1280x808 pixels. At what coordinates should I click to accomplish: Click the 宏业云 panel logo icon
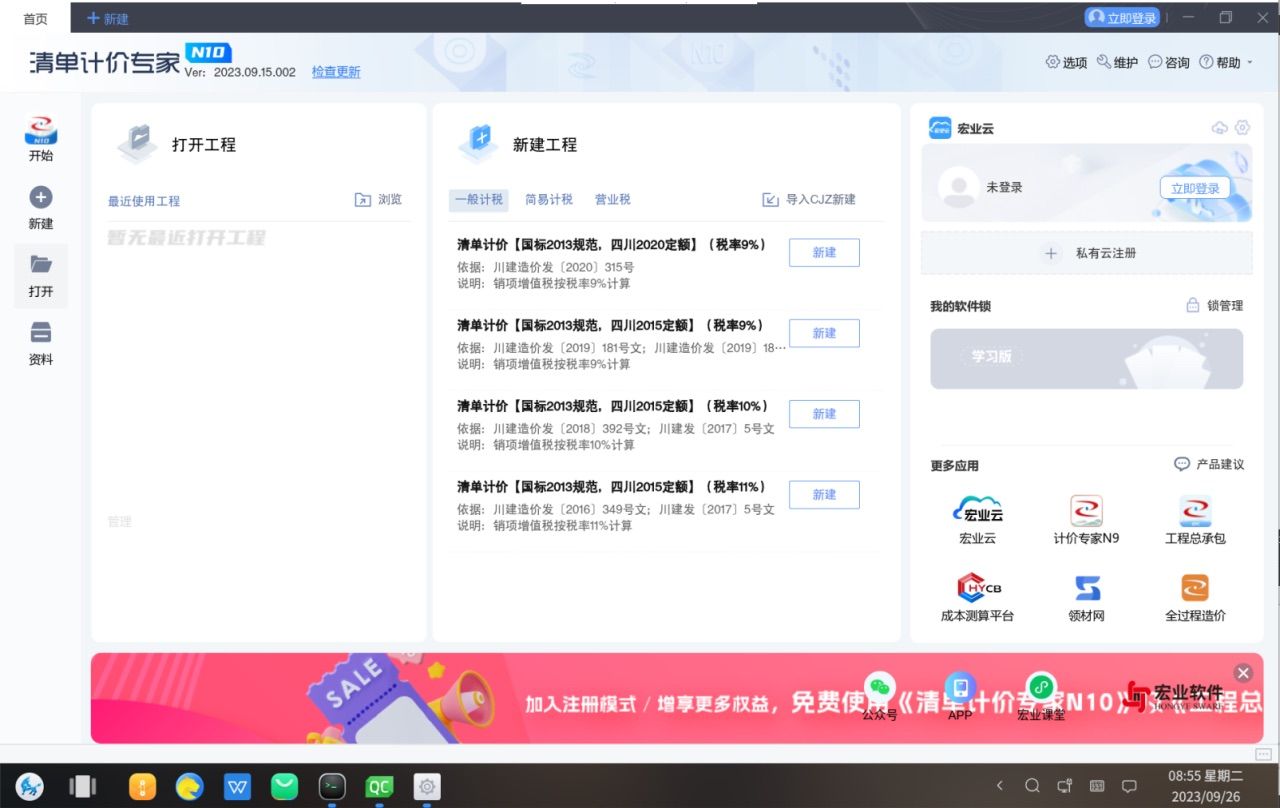click(x=940, y=128)
